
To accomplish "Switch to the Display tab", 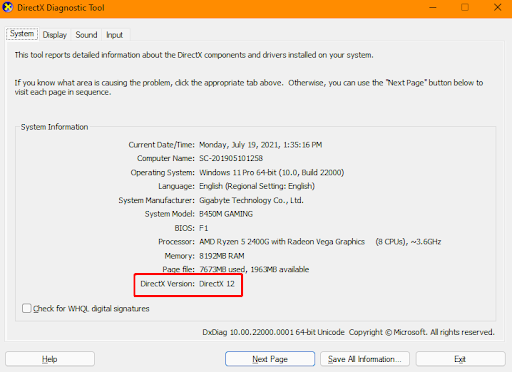I will 55,35.
